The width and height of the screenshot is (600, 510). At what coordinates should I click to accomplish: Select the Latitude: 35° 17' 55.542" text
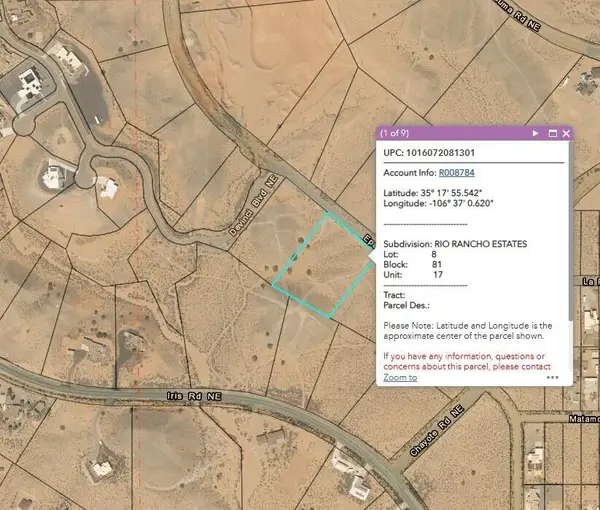point(433,193)
